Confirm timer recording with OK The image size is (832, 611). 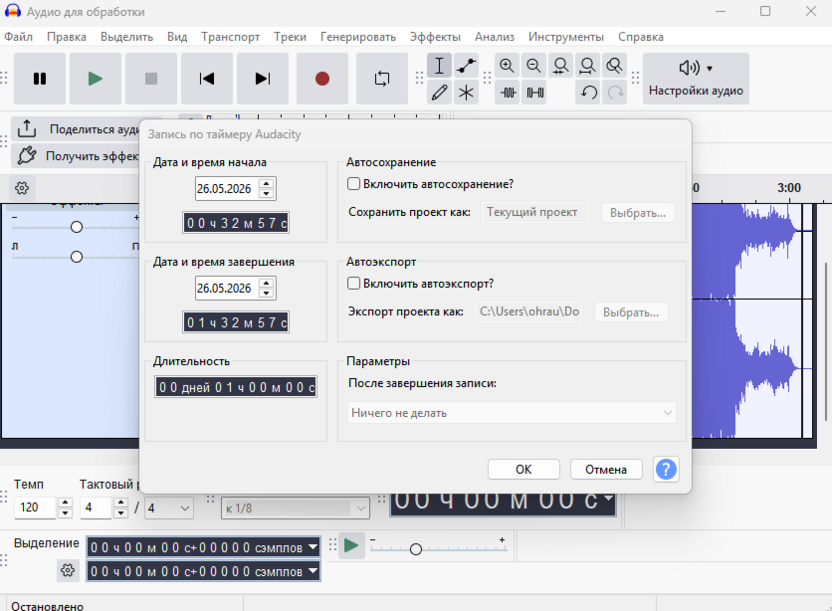click(524, 469)
